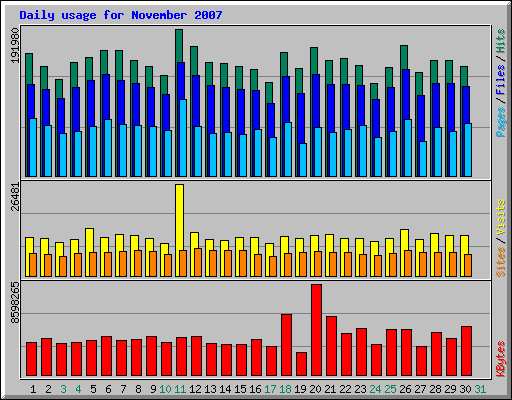Click green weekend day label 24
The image size is (512, 400).
tap(375, 389)
